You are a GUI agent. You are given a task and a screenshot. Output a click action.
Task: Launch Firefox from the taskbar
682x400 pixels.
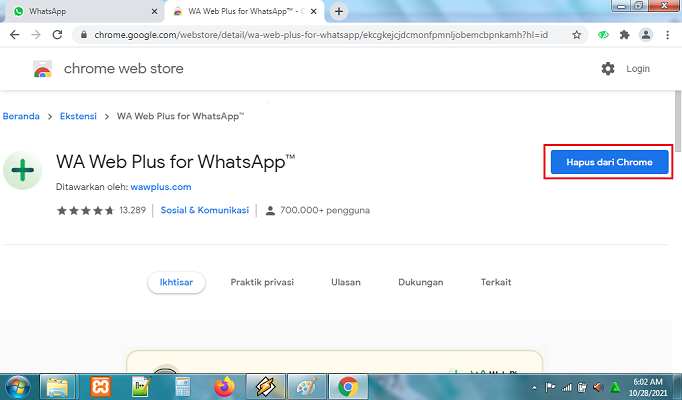224,387
